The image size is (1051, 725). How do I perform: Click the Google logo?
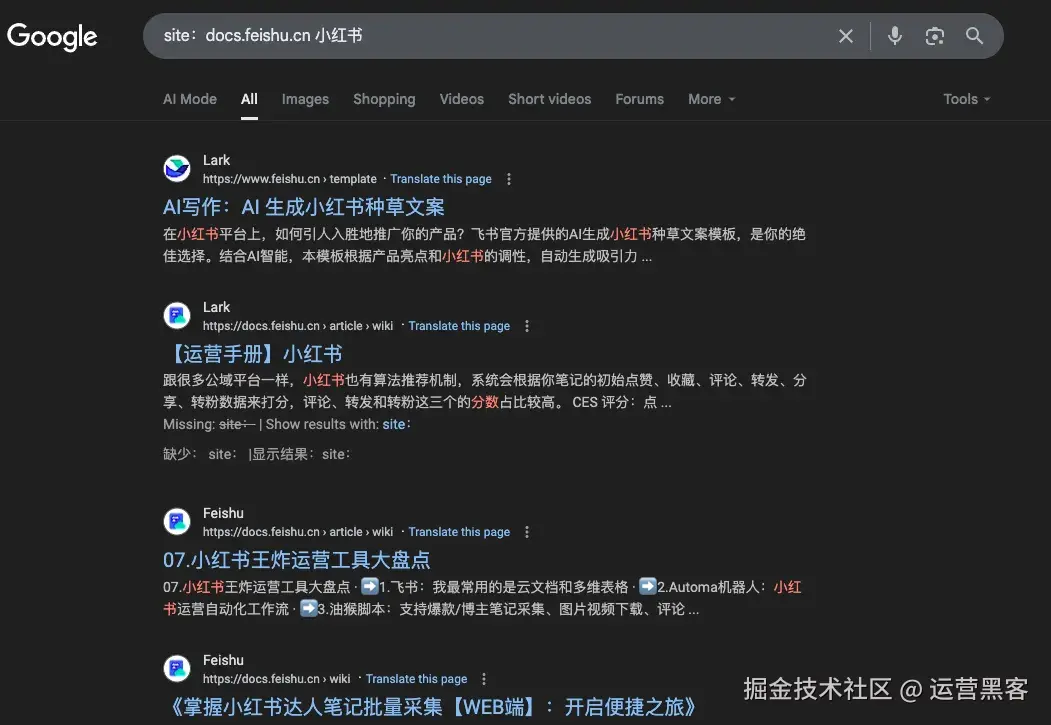click(52, 36)
